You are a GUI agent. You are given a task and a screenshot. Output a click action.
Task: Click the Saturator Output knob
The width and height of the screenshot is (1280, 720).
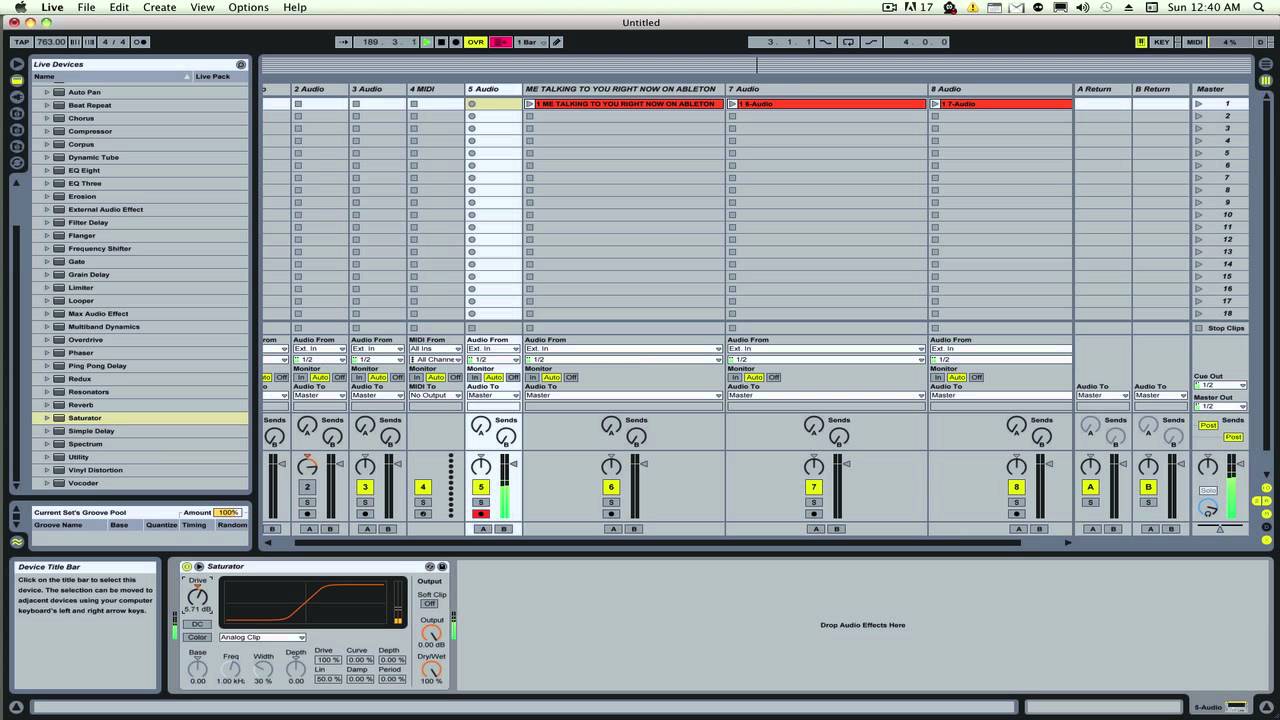point(431,633)
